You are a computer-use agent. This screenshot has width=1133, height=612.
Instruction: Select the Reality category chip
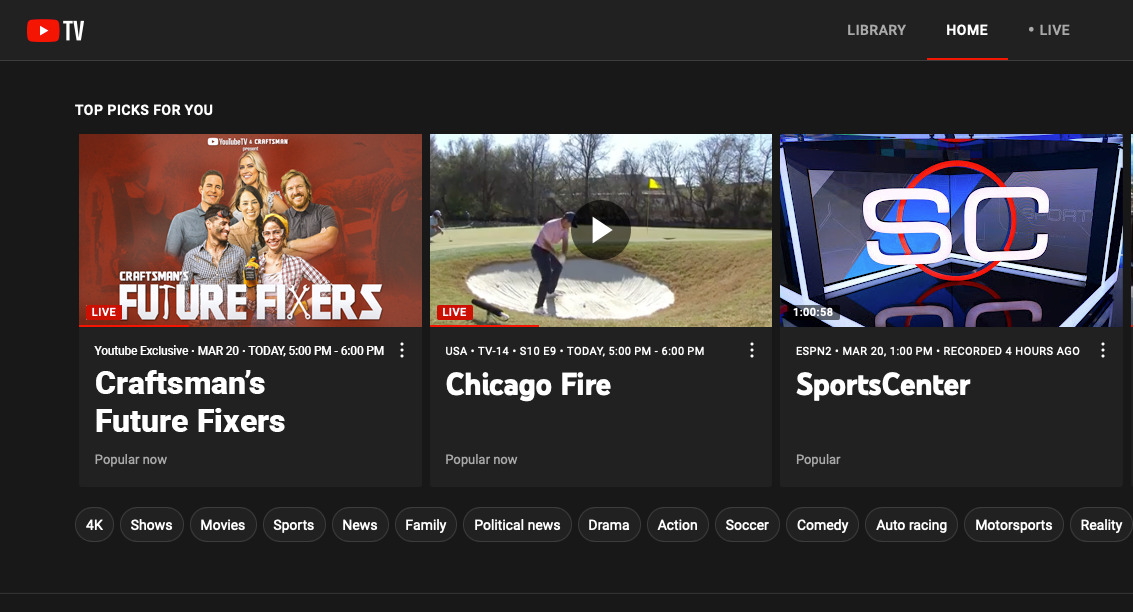(x=1101, y=525)
